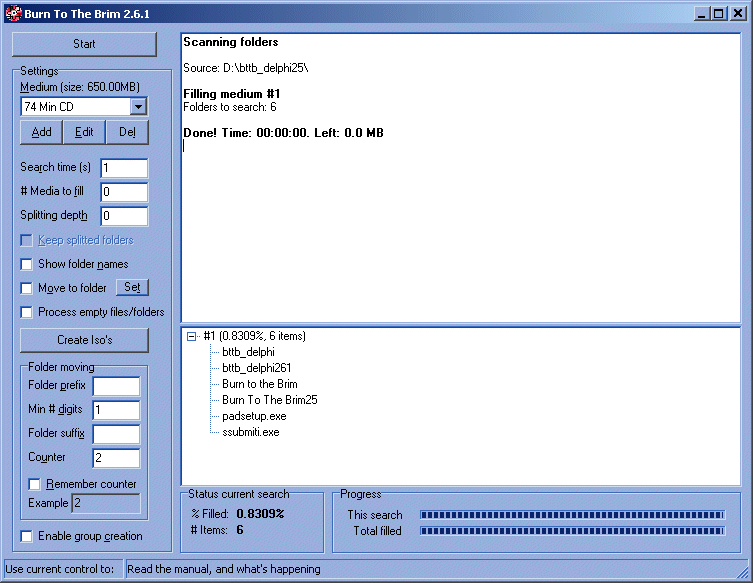This screenshot has width=753, height=583.
Task: Select Burn to the Brim tree item
Action: click(260, 384)
